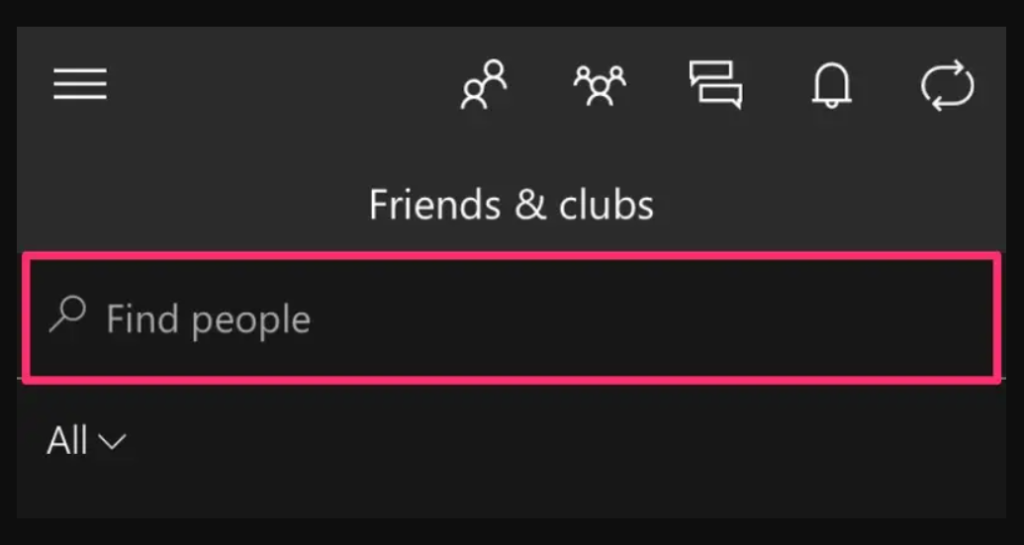Sync the friends list with refresh button
The height and width of the screenshot is (545, 1024).
[948, 86]
